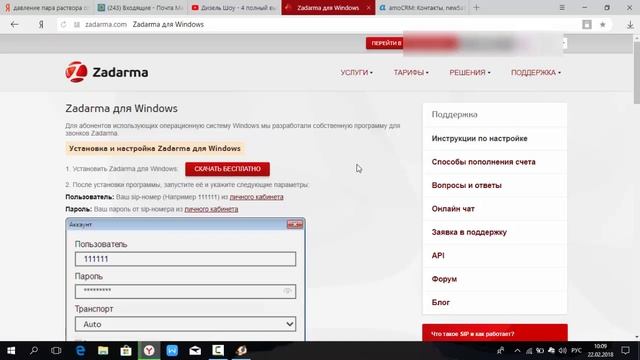The image size is (640, 360).
Task: Click the СКАЧАТЬ БЕСПЛАТНО button
Action: pos(227,169)
